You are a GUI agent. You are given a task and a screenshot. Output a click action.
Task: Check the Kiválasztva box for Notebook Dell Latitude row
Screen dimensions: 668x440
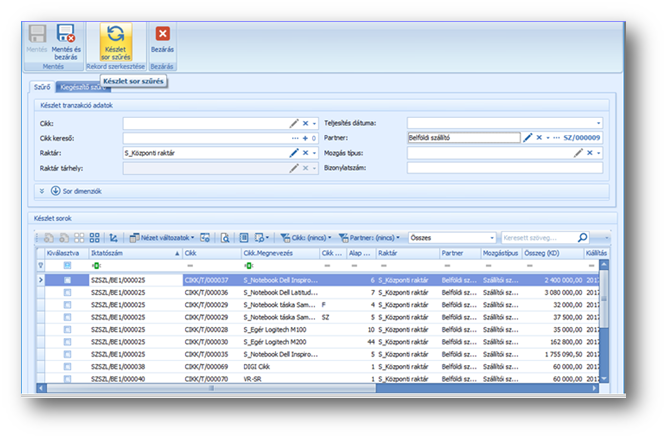coord(68,293)
